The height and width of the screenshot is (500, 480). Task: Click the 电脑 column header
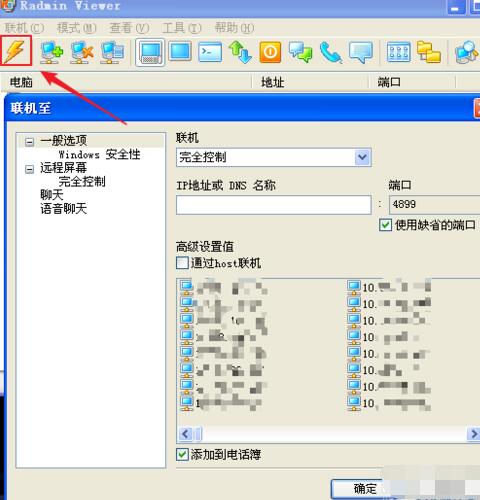click(126, 82)
